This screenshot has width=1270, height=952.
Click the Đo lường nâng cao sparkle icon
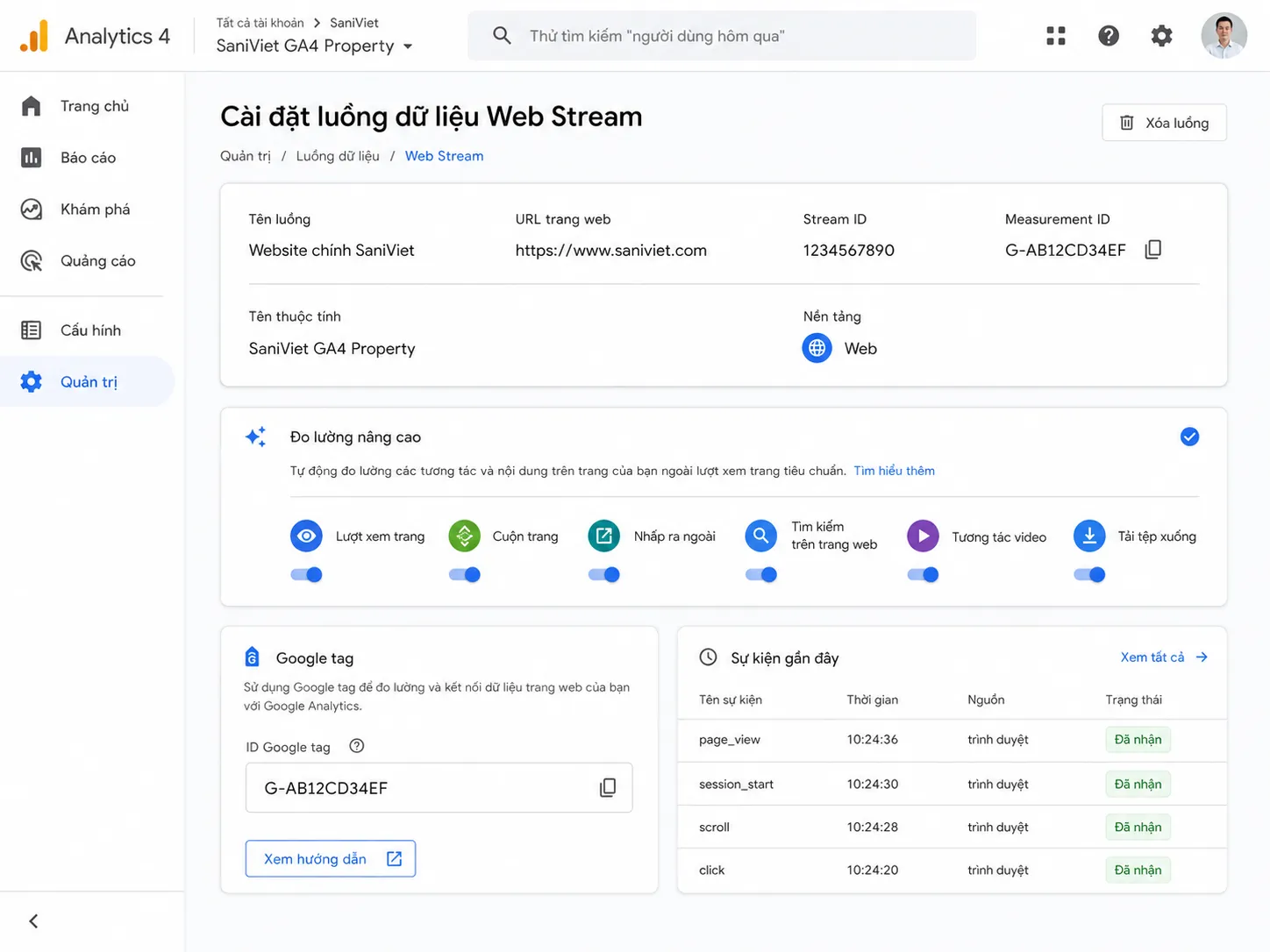click(x=256, y=437)
